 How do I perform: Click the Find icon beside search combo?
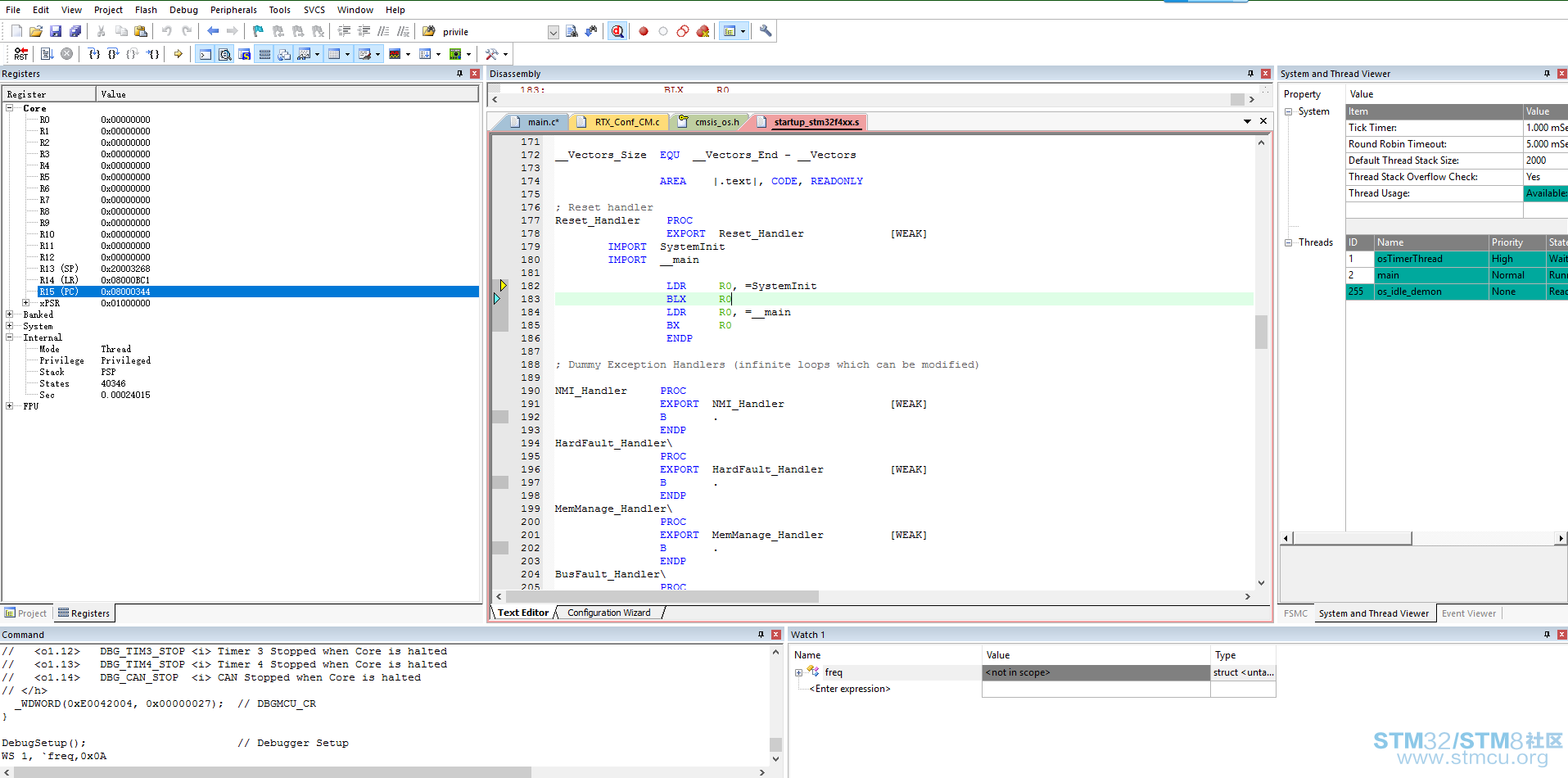click(x=572, y=31)
